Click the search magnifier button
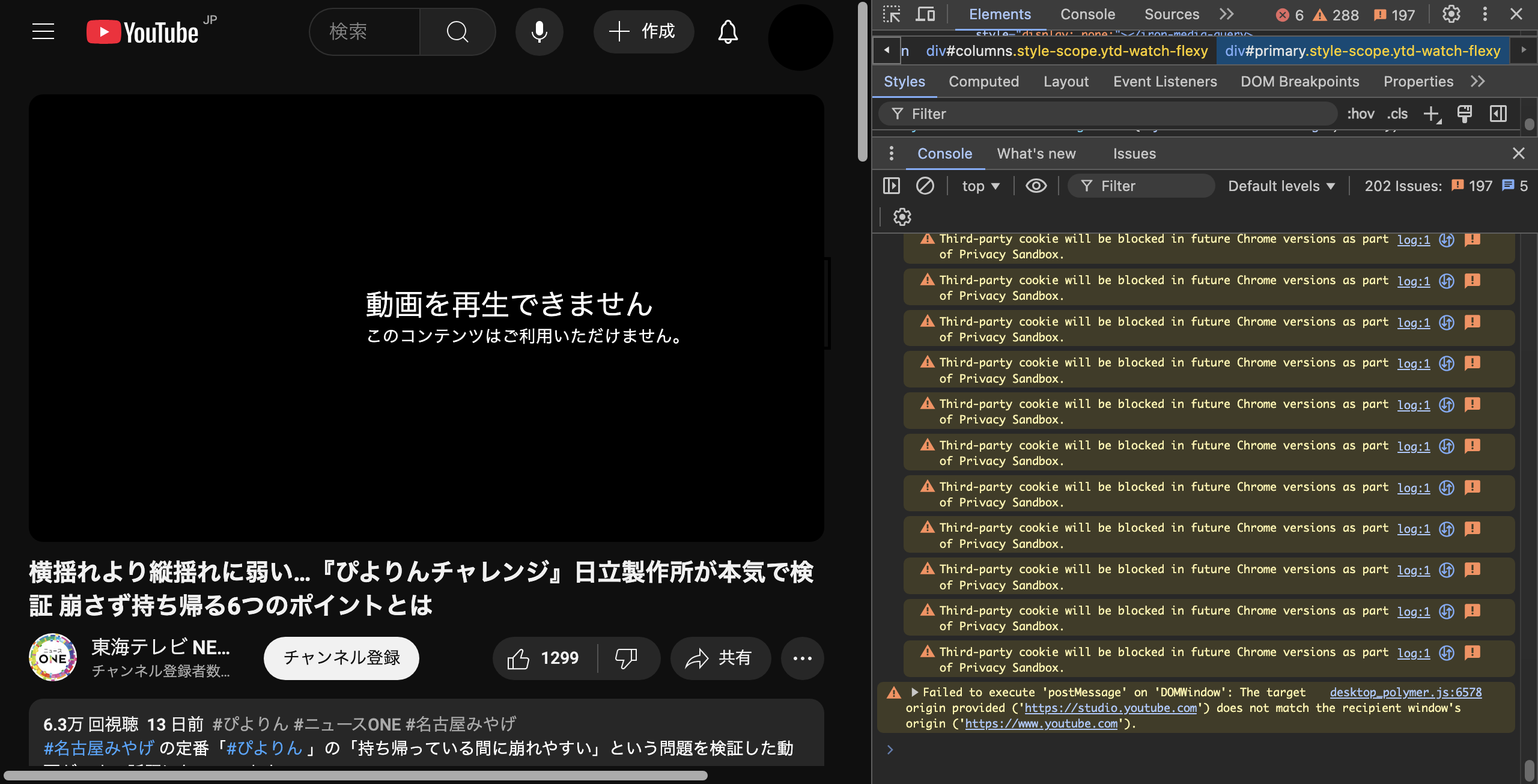The width and height of the screenshot is (1538, 784). click(x=457, y=32)
